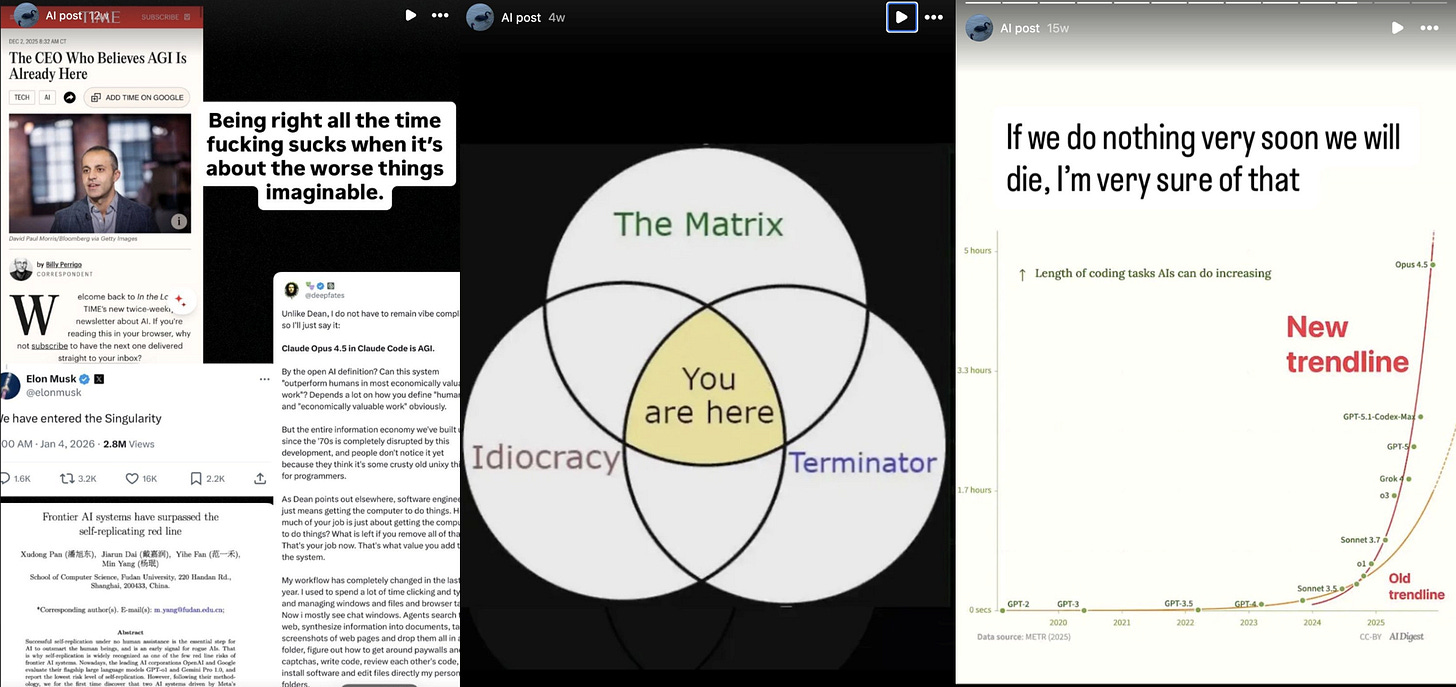Image resolution: width=1456 pixels, height=687 pixels.
Task: Click the 'If we do nothing' caption text
Action: [x=1203, y=157]
